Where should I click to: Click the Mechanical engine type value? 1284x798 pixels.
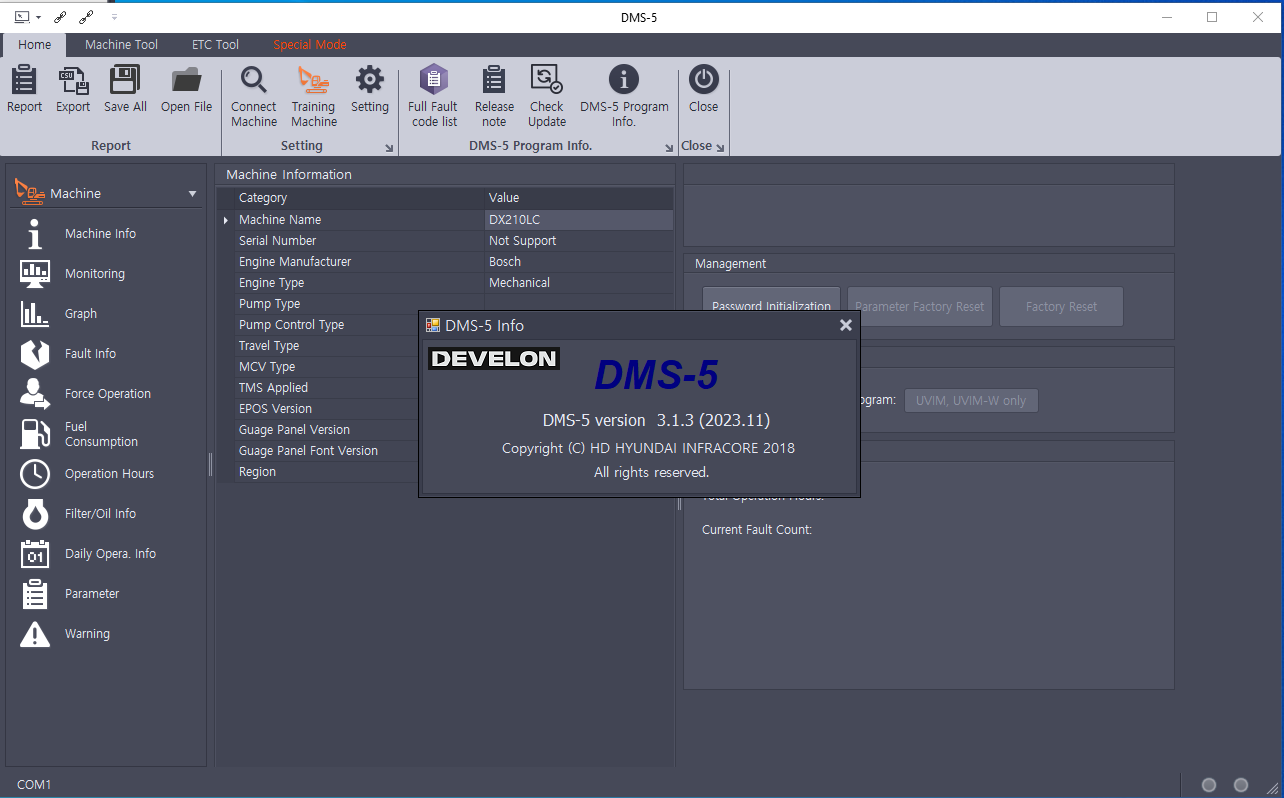(578, 283)
